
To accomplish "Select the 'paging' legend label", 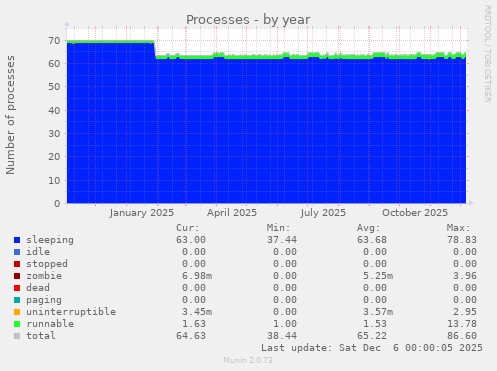I will pyautogui.click(x=44, y=300).
